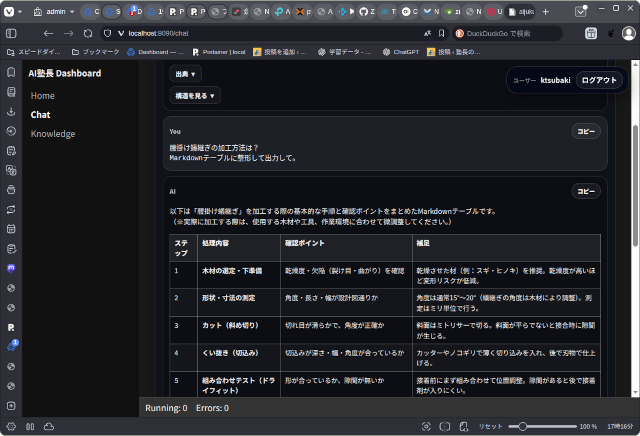
Task: Click the browser back arrow
Action: (x=49, y=33)
